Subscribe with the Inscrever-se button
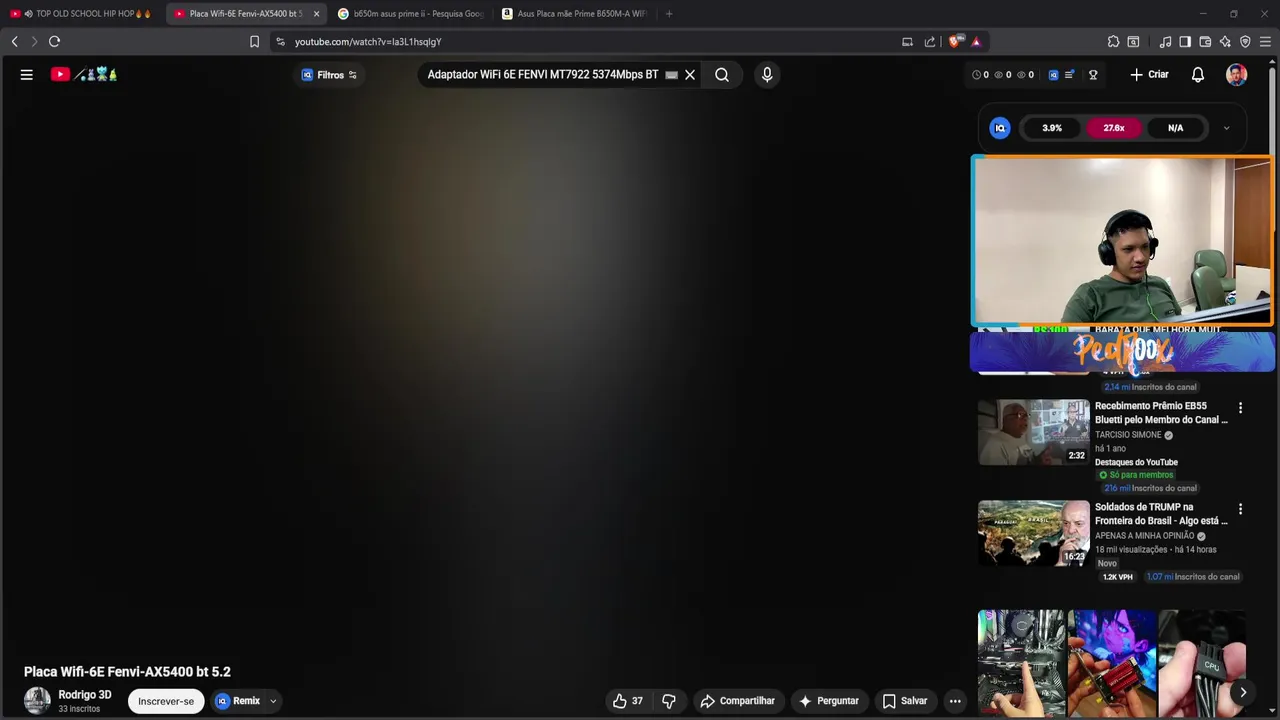 (166, 701)
